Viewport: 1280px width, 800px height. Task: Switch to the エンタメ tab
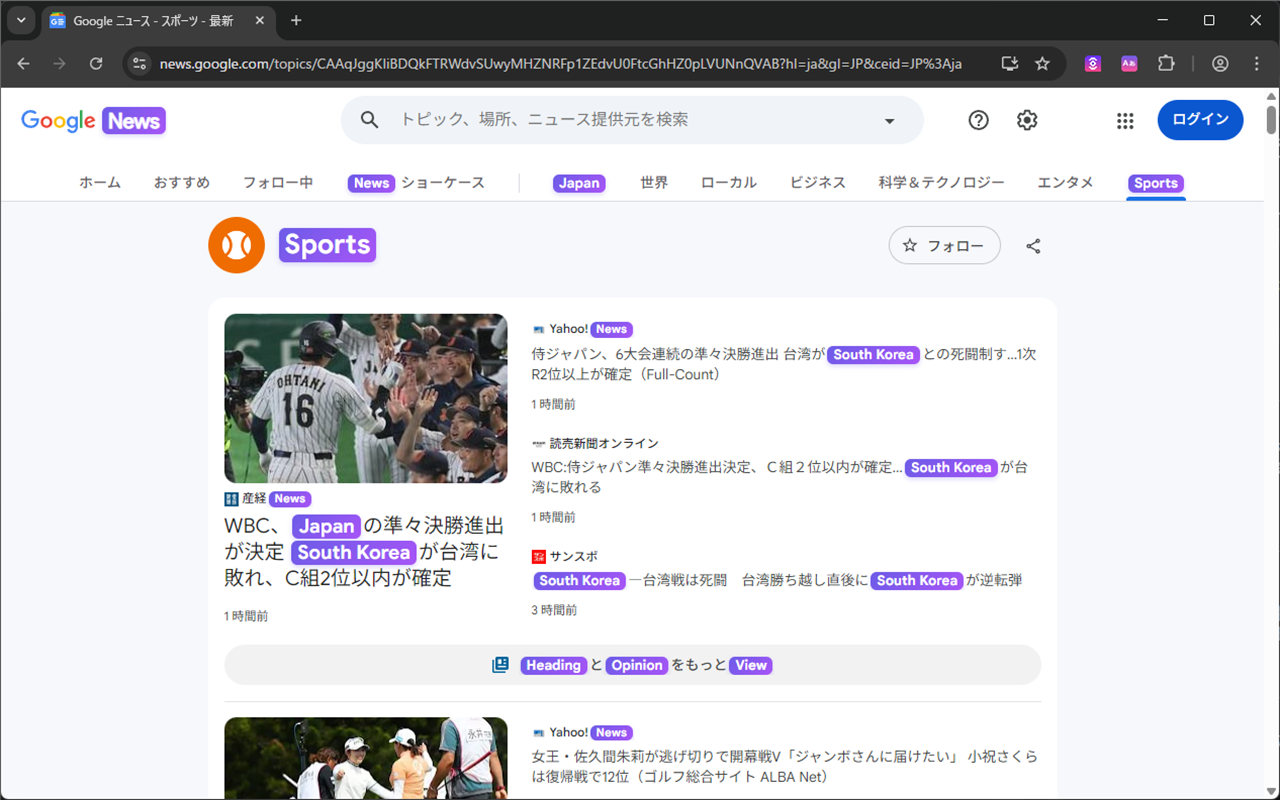click(1064, 182)
